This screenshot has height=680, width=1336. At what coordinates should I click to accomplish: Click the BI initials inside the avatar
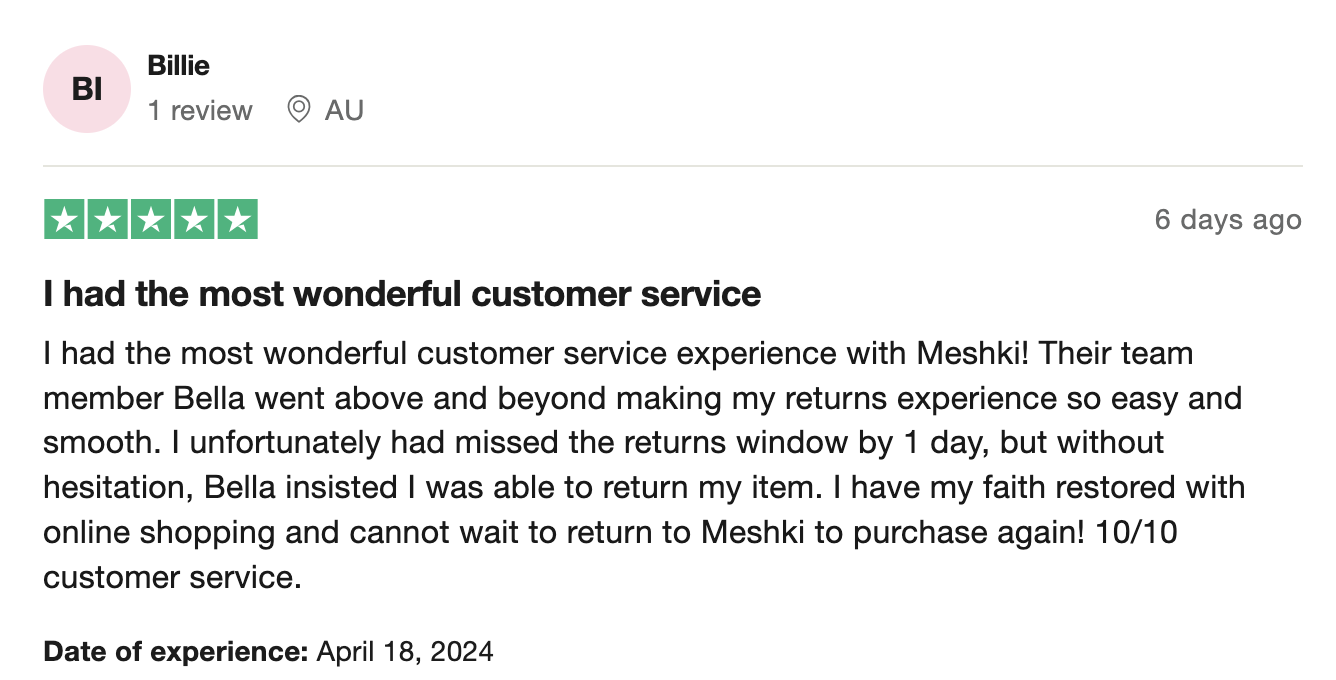(87, 89)
